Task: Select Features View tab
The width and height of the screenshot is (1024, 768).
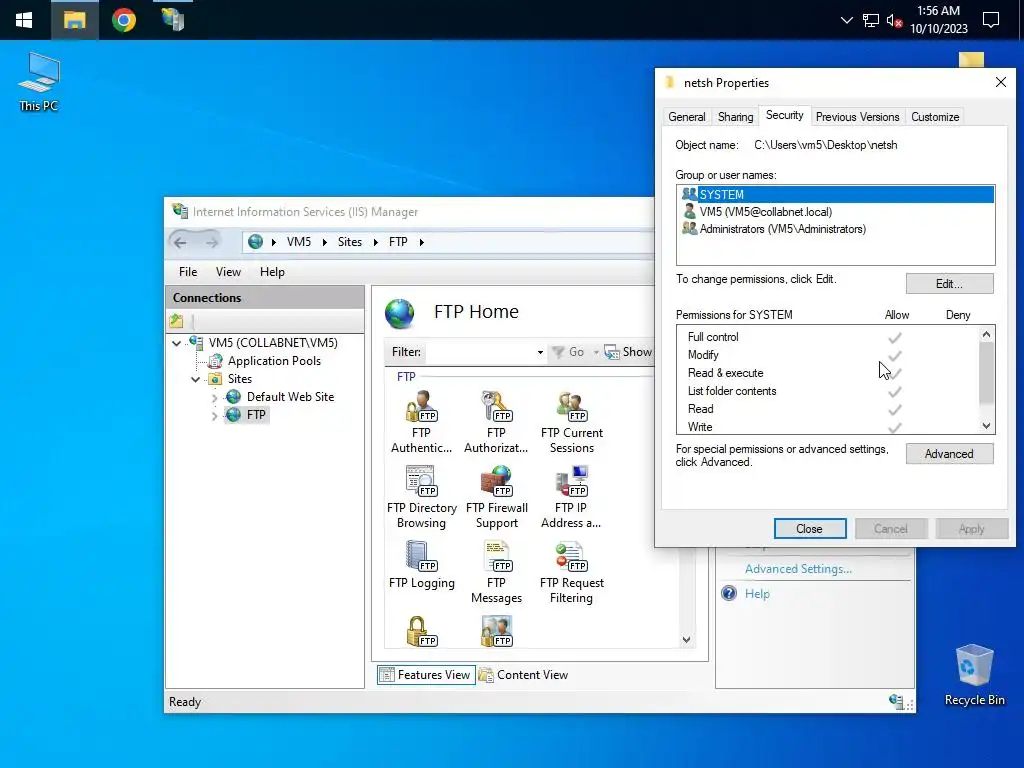Action: (426, 675)
